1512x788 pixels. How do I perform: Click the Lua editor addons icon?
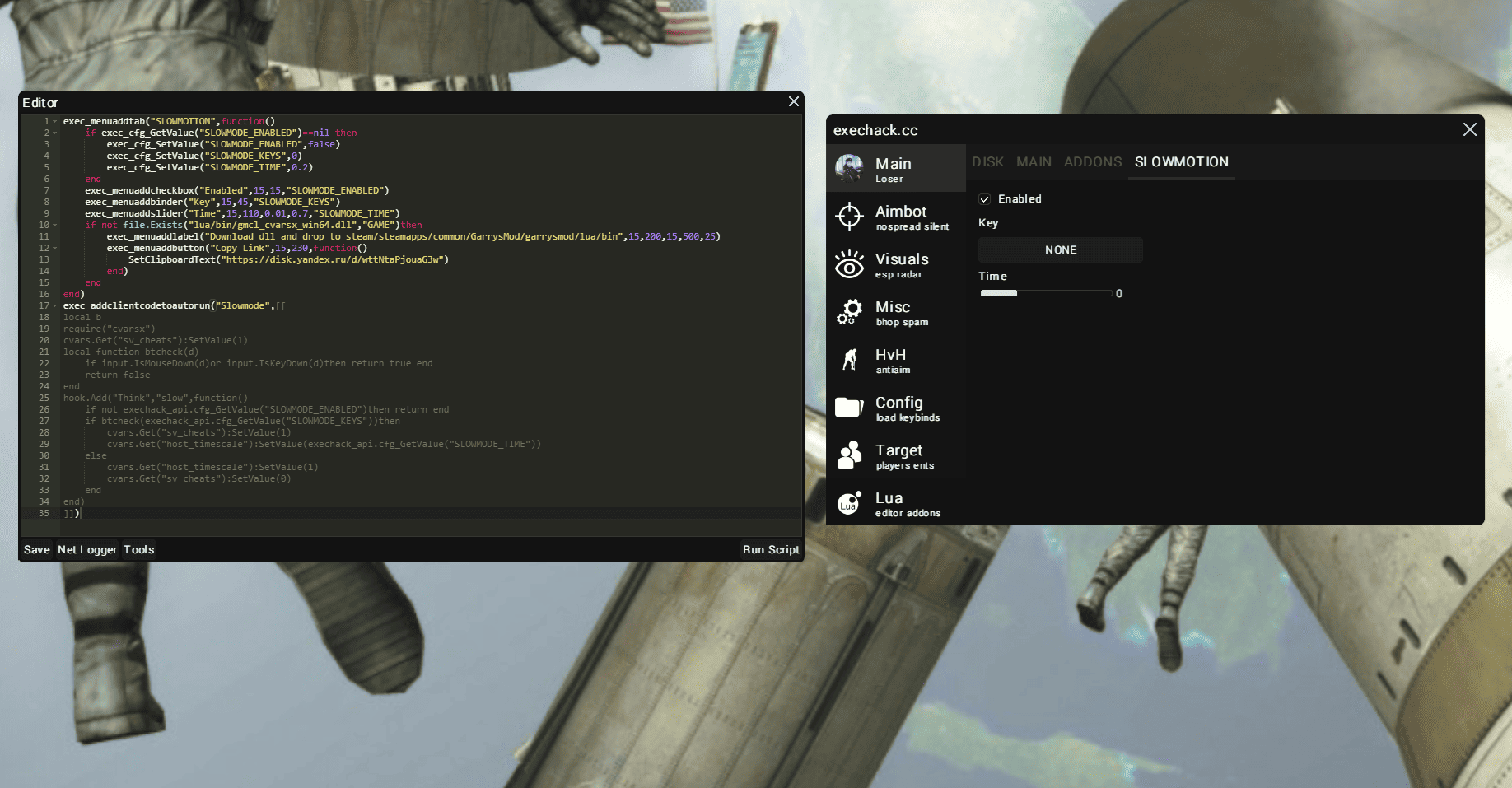(x=849, y=503)
